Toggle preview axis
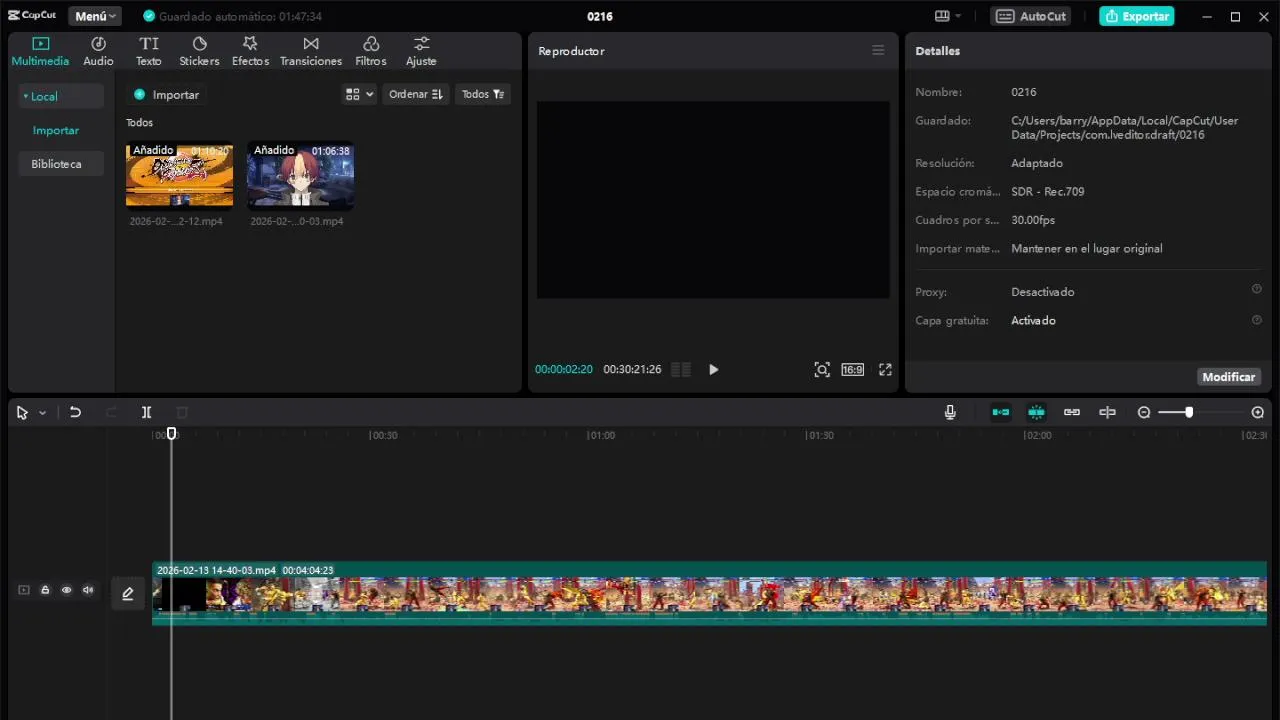1280x720 pixels. click(x=1107, y=412)
